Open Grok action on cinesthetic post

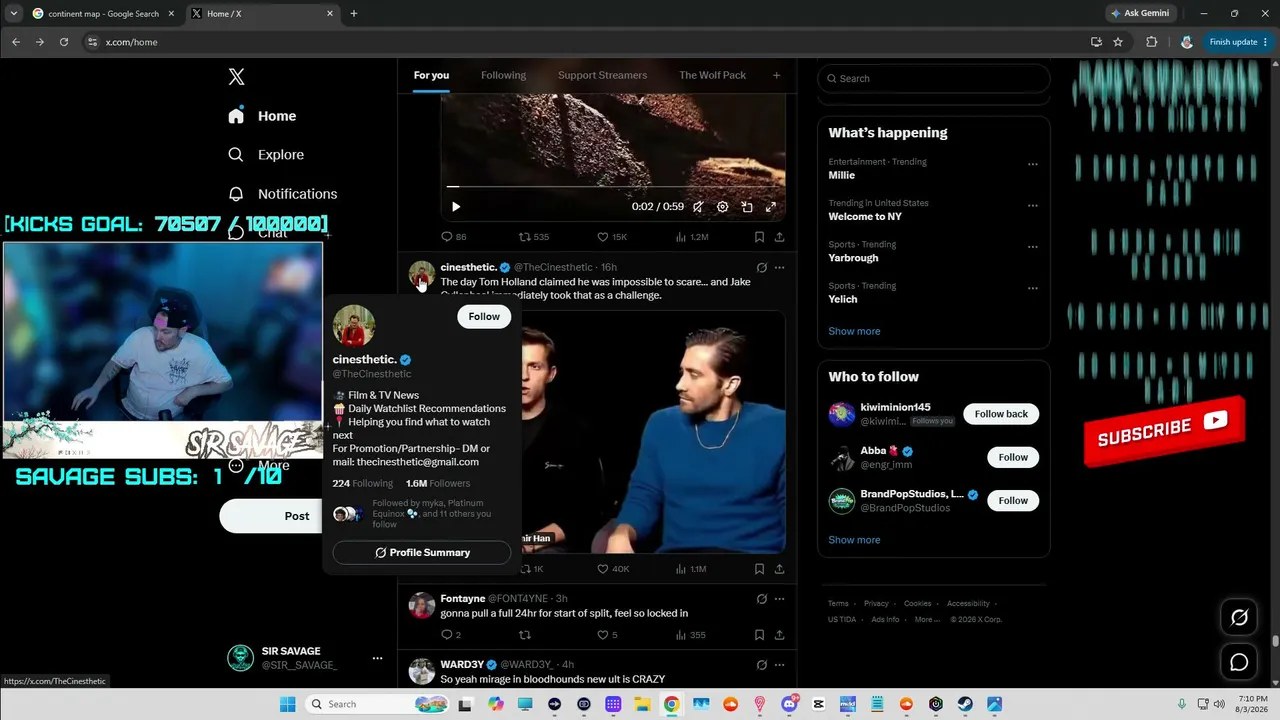click(x=762, y=268)
